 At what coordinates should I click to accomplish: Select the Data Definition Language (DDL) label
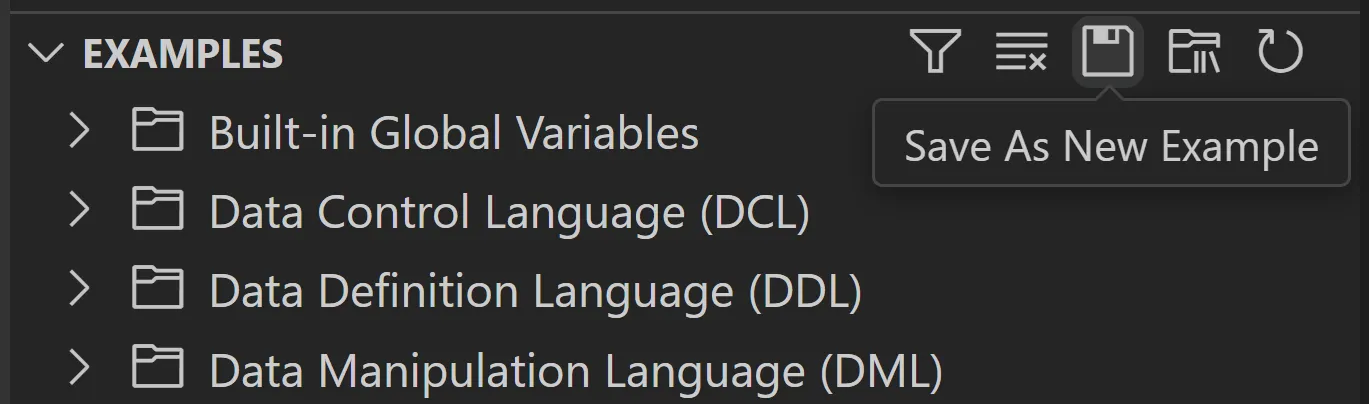(535, 292)
